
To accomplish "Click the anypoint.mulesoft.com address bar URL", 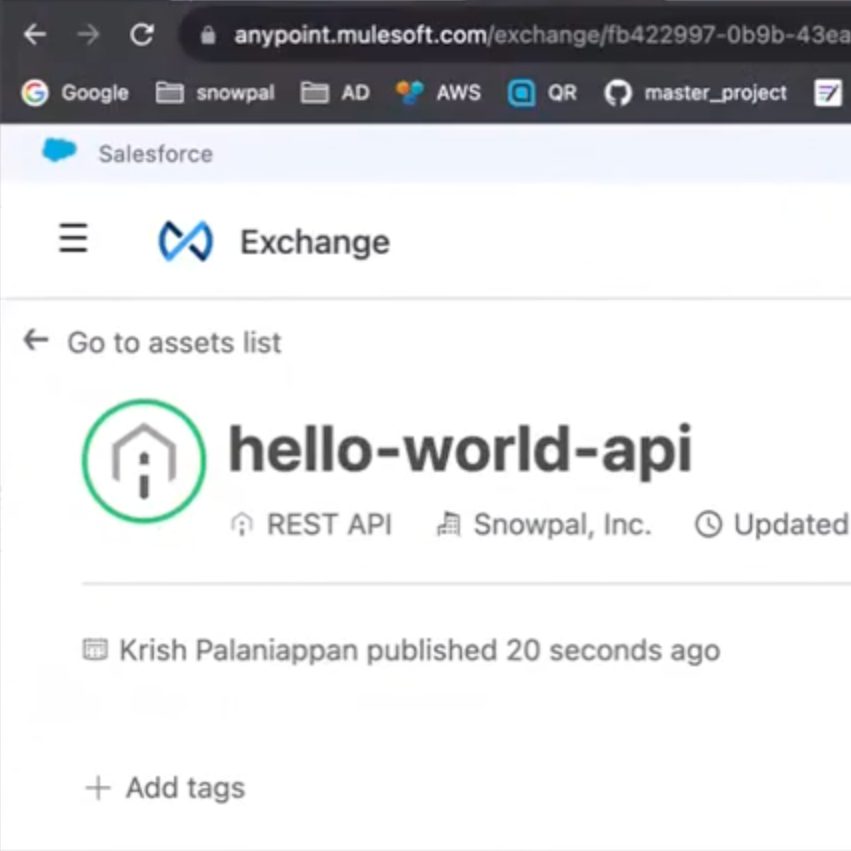I will 542,36.
